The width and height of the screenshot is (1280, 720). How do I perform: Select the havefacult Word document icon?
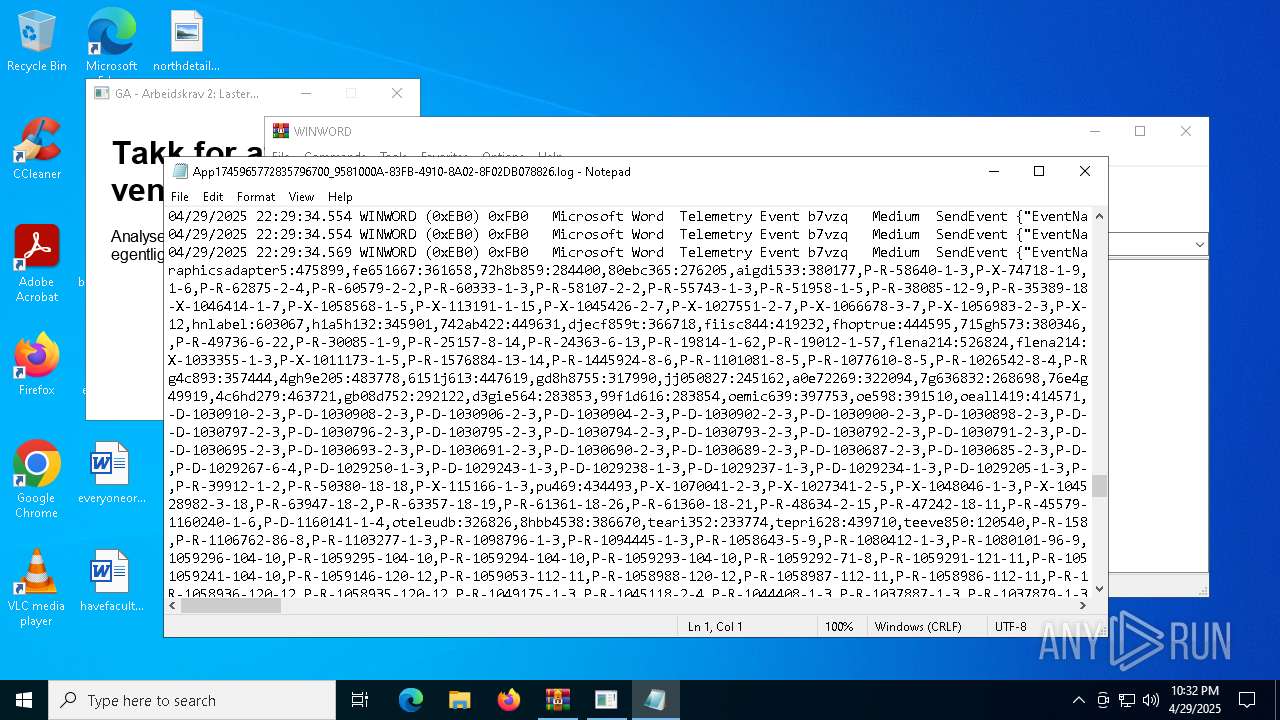point(111,580)
